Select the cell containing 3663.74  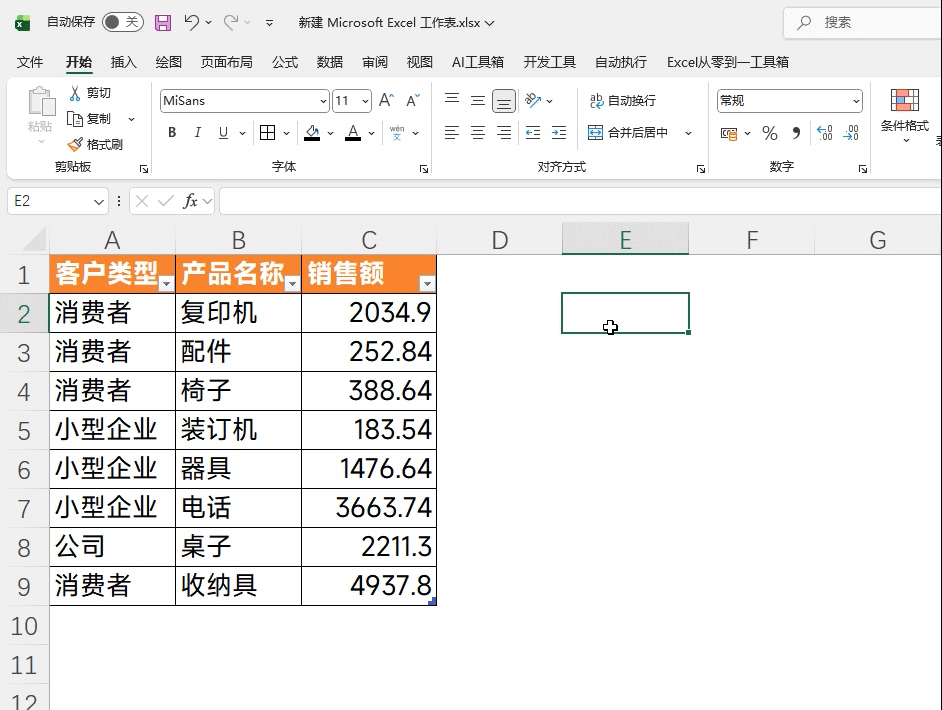pyautogui.click(x=369, y=508)
